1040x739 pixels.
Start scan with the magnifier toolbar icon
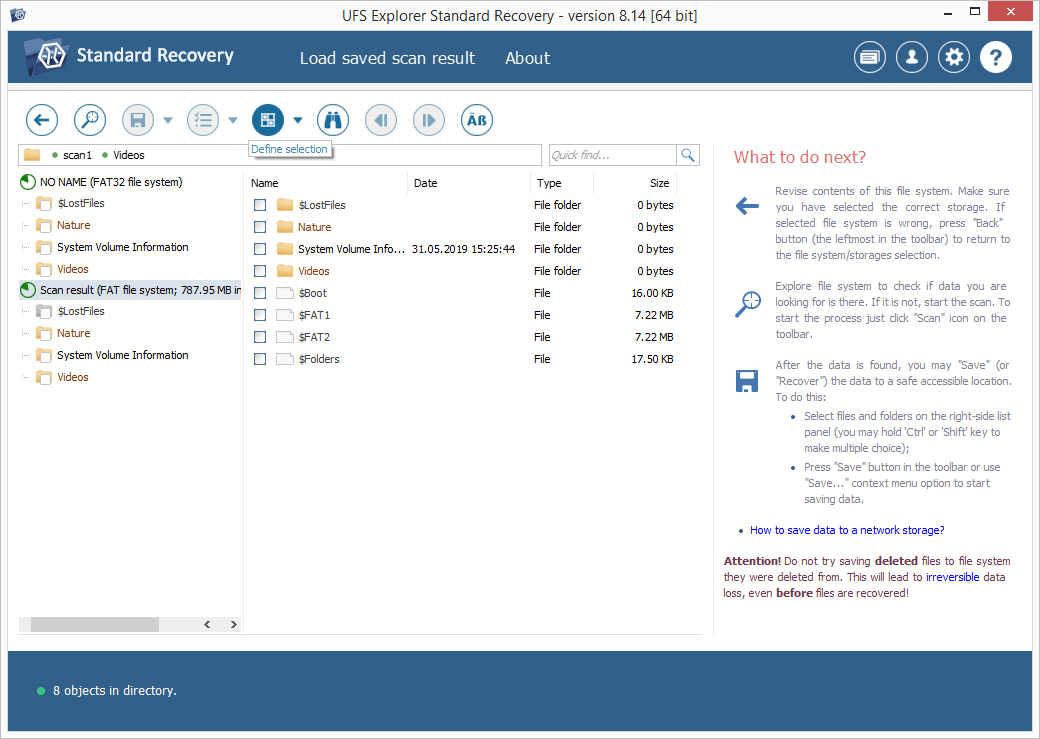(90, 120)
